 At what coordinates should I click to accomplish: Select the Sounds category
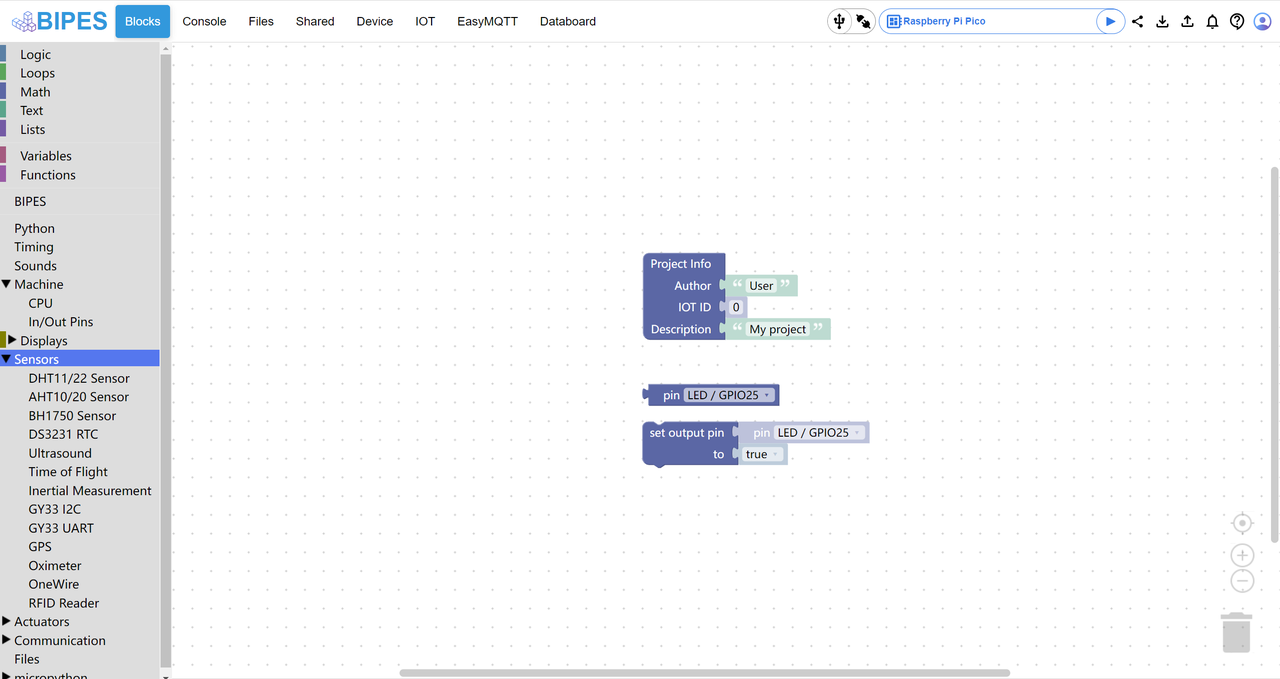pyautogui.click(x=80, y=266)
